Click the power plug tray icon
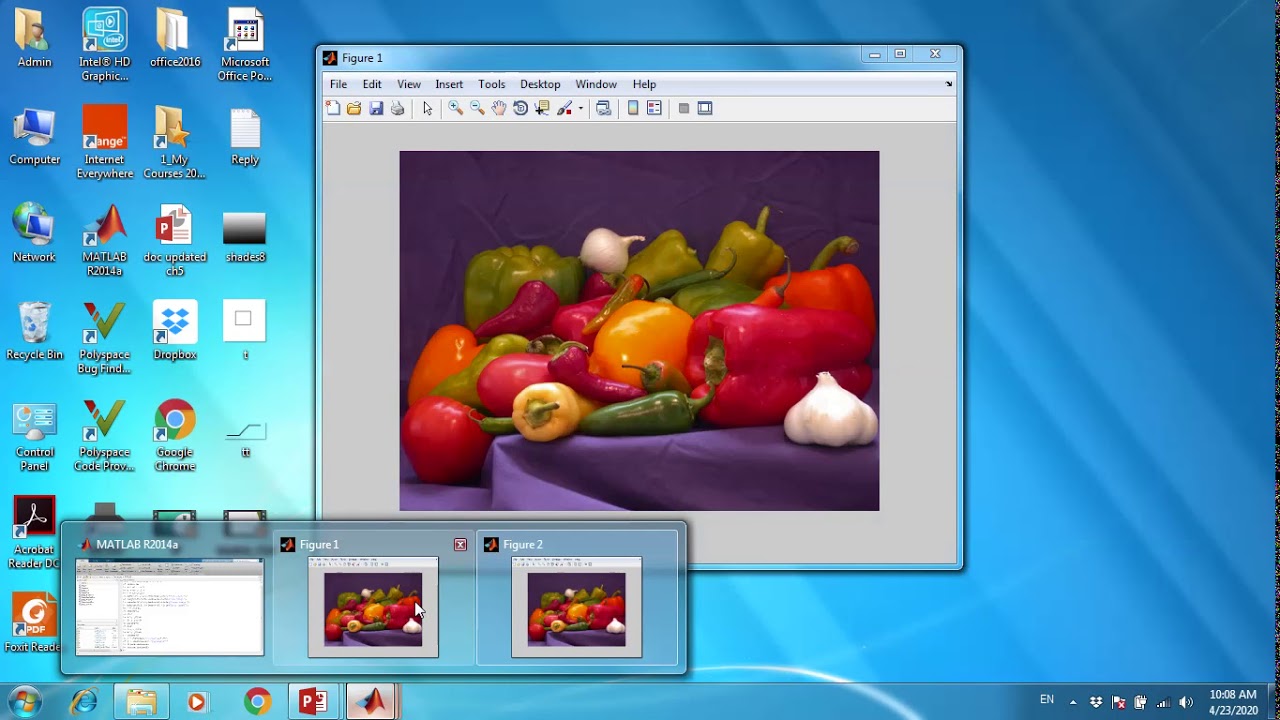Image resolution: width=1280 pixels, height=720 pixels. click(1140, 702)
